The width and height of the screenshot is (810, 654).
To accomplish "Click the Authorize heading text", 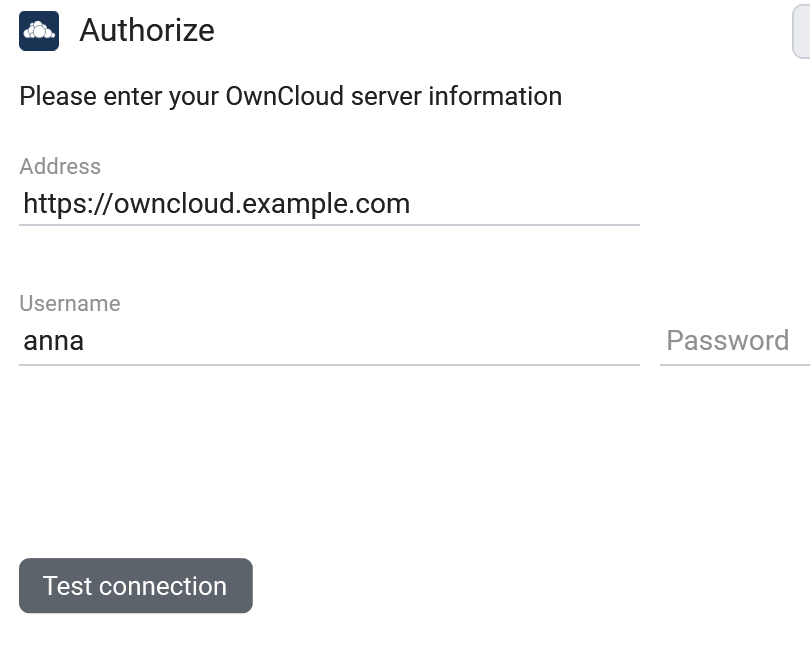I will coord(147,30).
